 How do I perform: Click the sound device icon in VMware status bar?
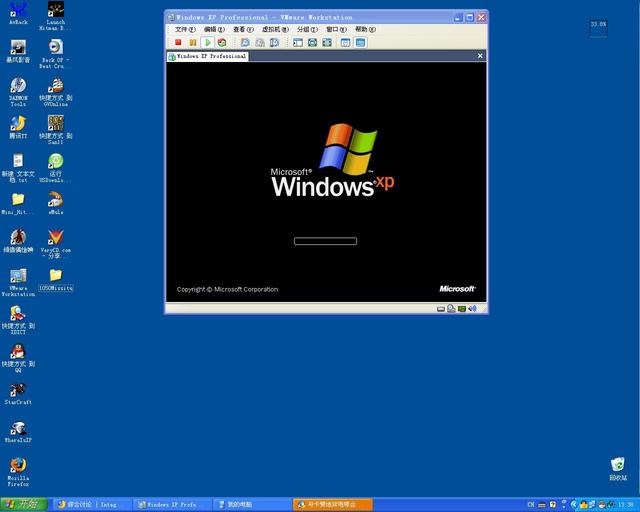[472, 309]
